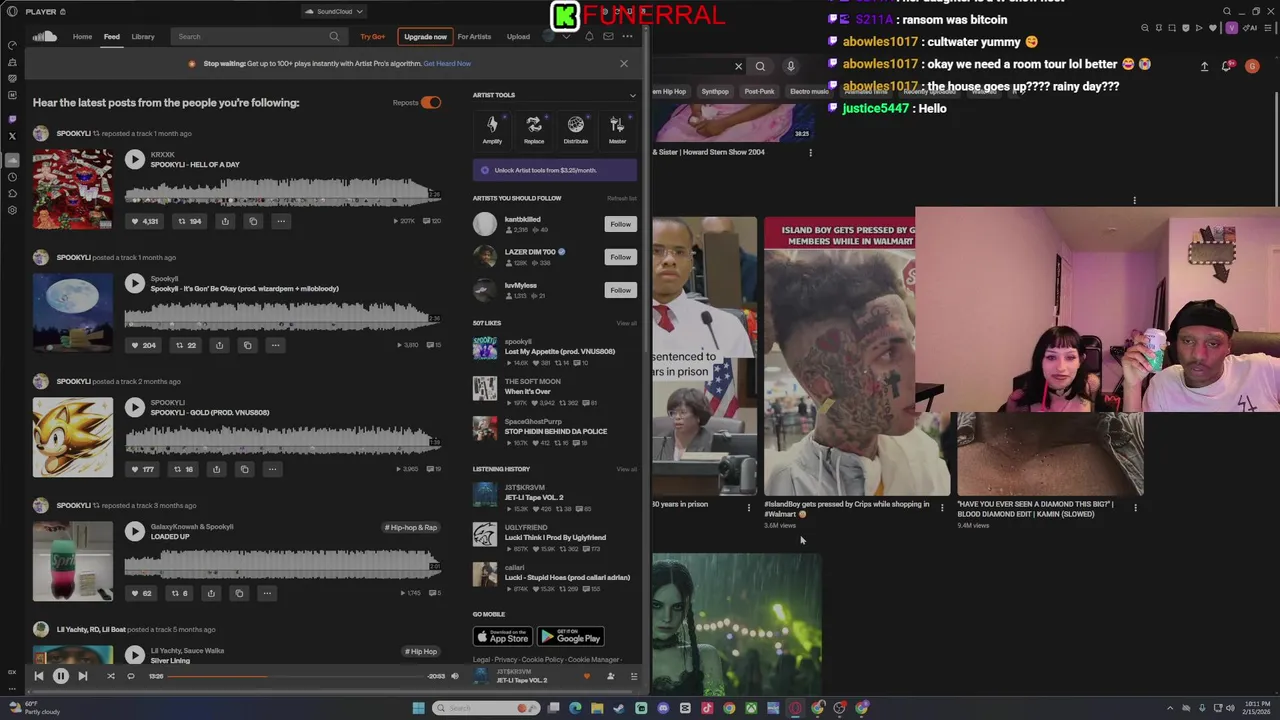Follow kantbkilled
The width and height of the screenshot is (1280, 720).
(621, 224)
